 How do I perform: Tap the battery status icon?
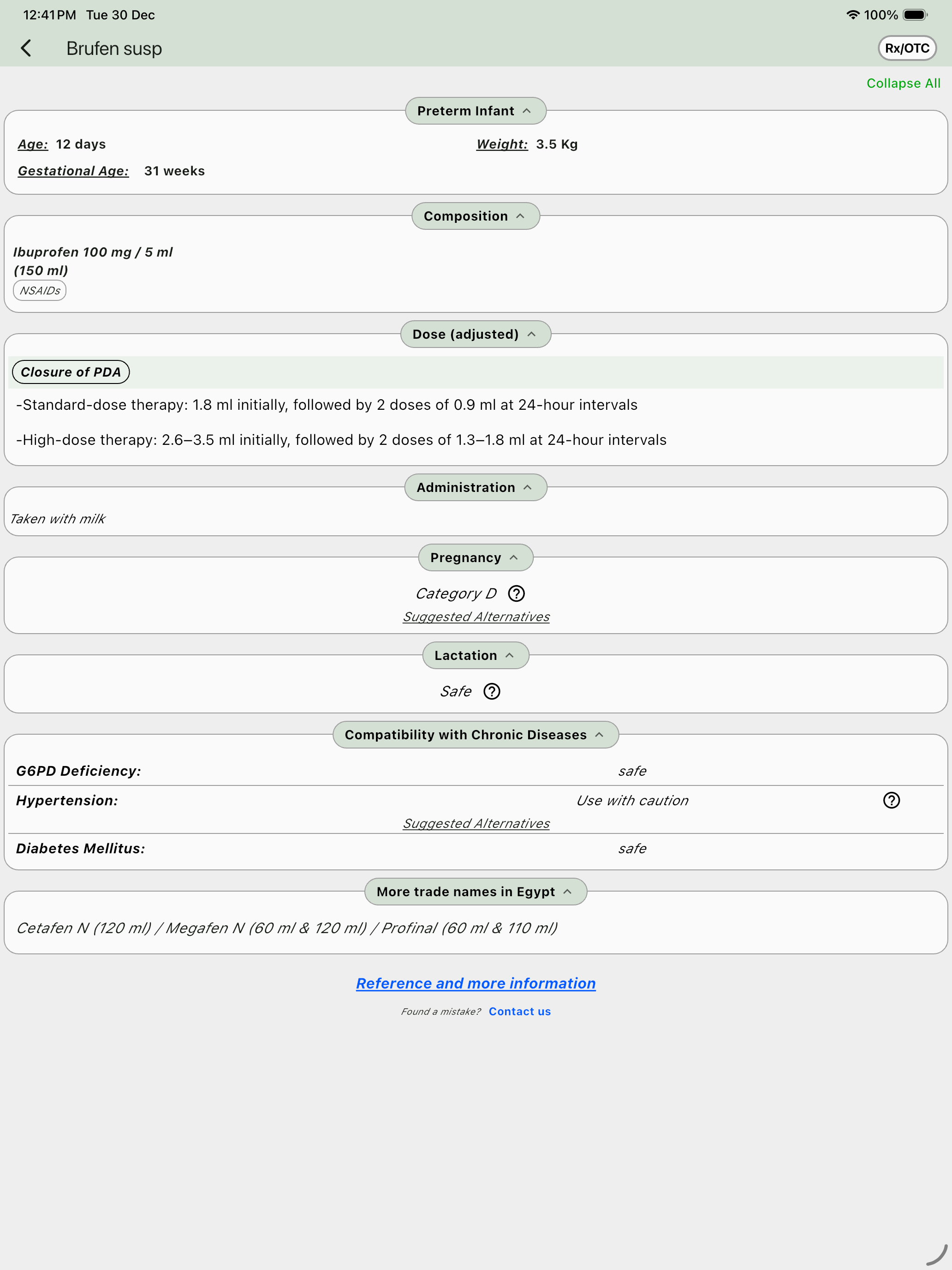(x=915, y=15)
